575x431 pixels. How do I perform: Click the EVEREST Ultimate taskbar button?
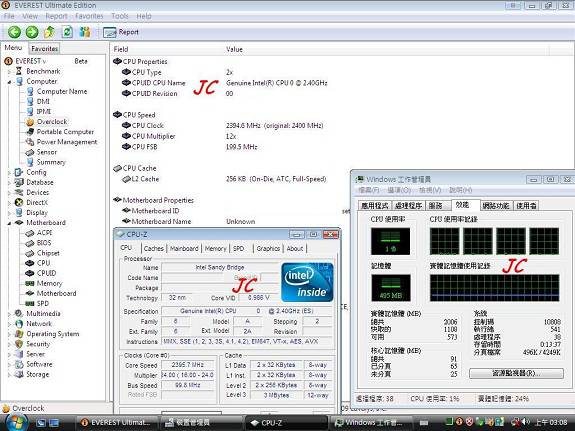(117, 423)
